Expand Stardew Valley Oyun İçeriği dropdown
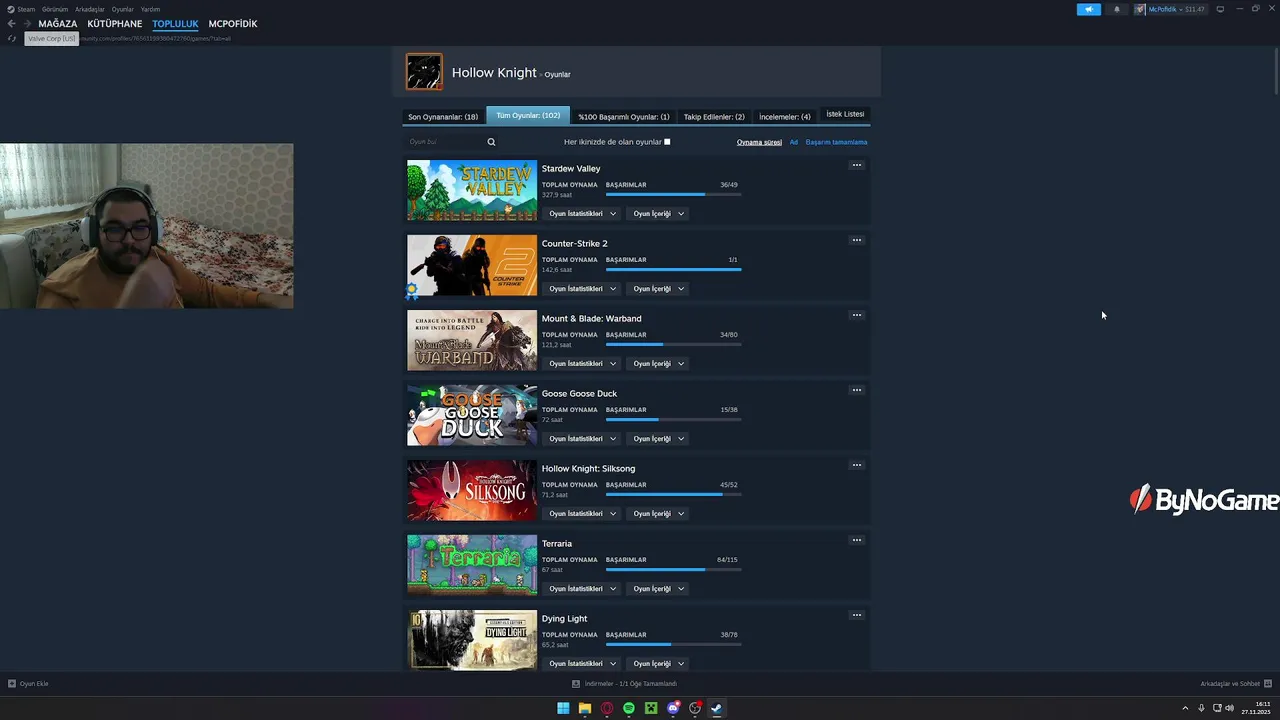Image resolution: width=1280 pixels, height=720 pixels. 659,213
